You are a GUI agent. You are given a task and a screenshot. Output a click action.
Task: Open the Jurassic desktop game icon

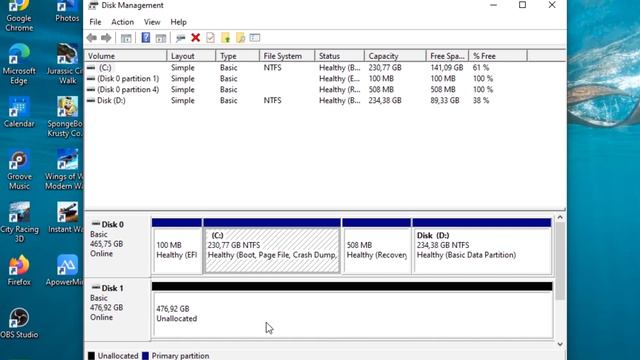[67, 64]
